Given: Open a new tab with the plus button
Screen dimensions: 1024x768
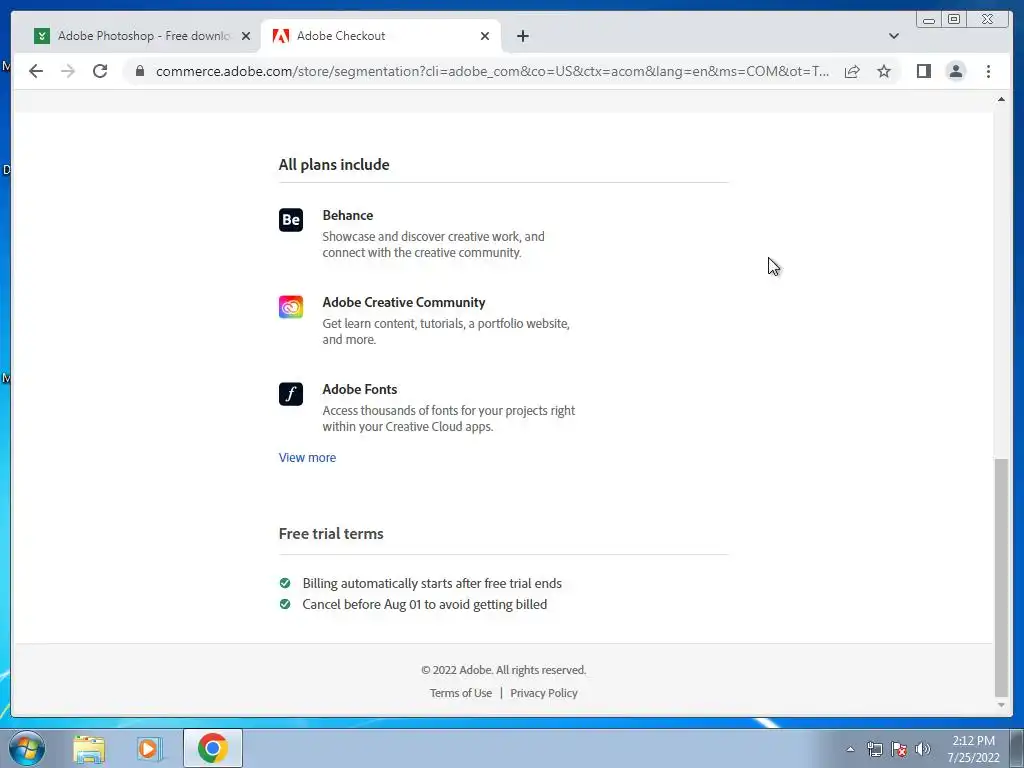Looking at the screenshot, I should coord(522,36).
